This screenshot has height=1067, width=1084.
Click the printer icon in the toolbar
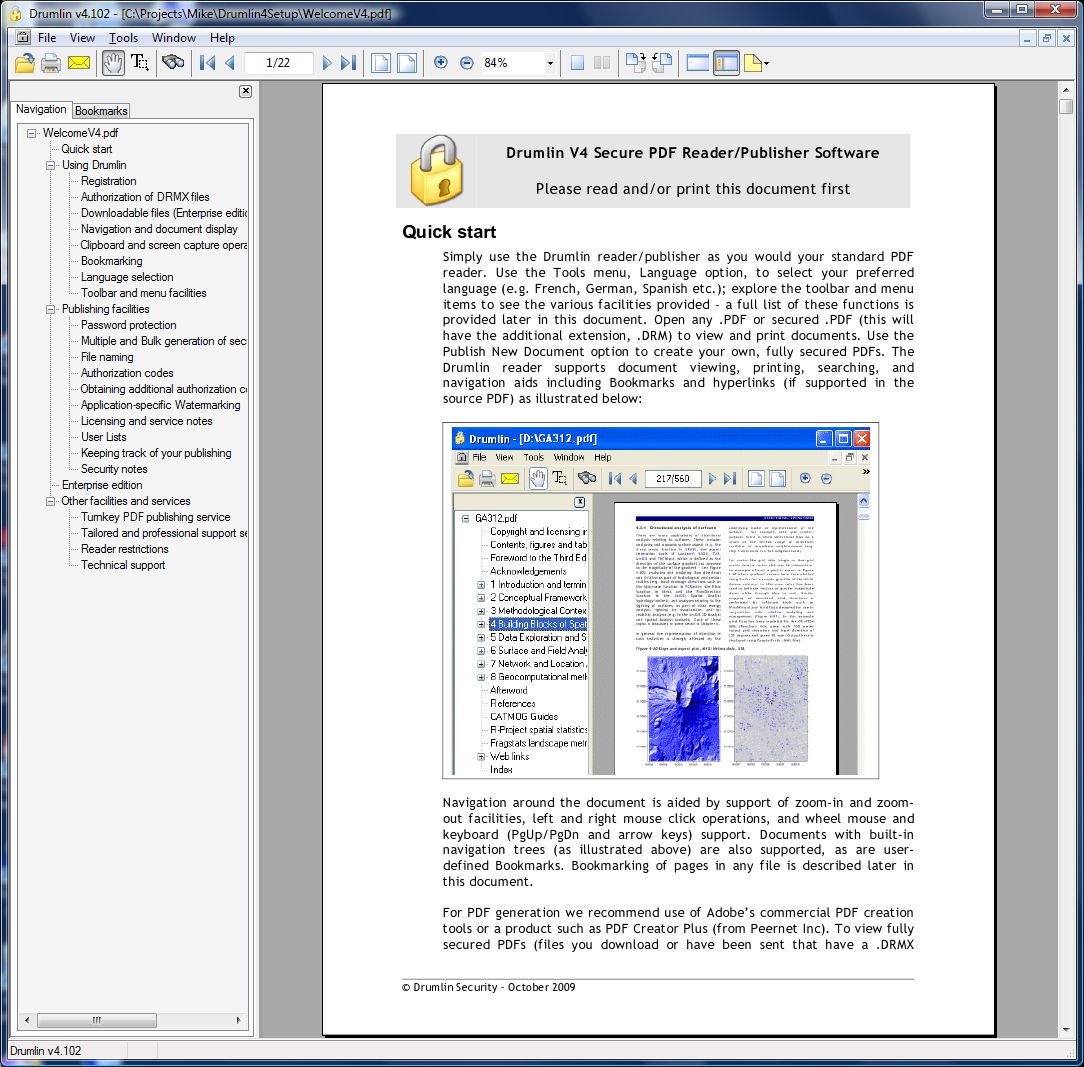click(x=51, y=63)
